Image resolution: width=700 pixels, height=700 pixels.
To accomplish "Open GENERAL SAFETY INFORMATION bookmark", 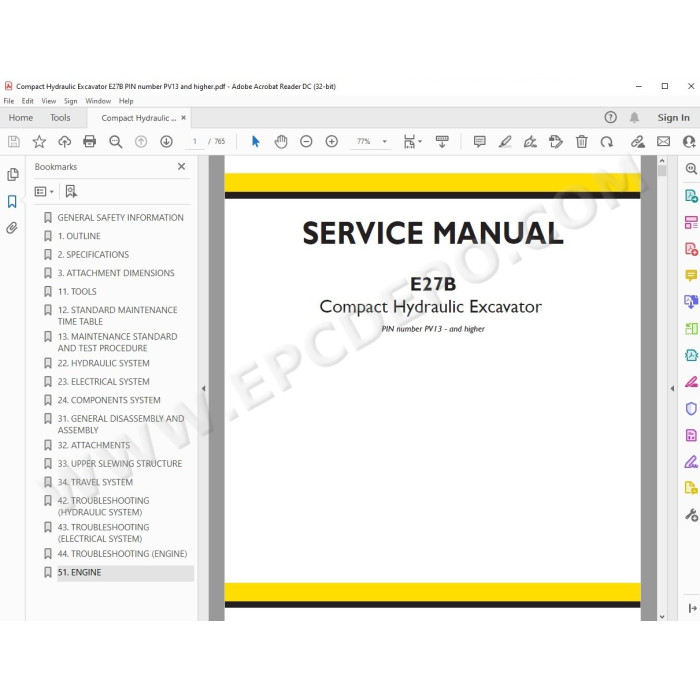I will pyautogui.click(x=121, y=217).
